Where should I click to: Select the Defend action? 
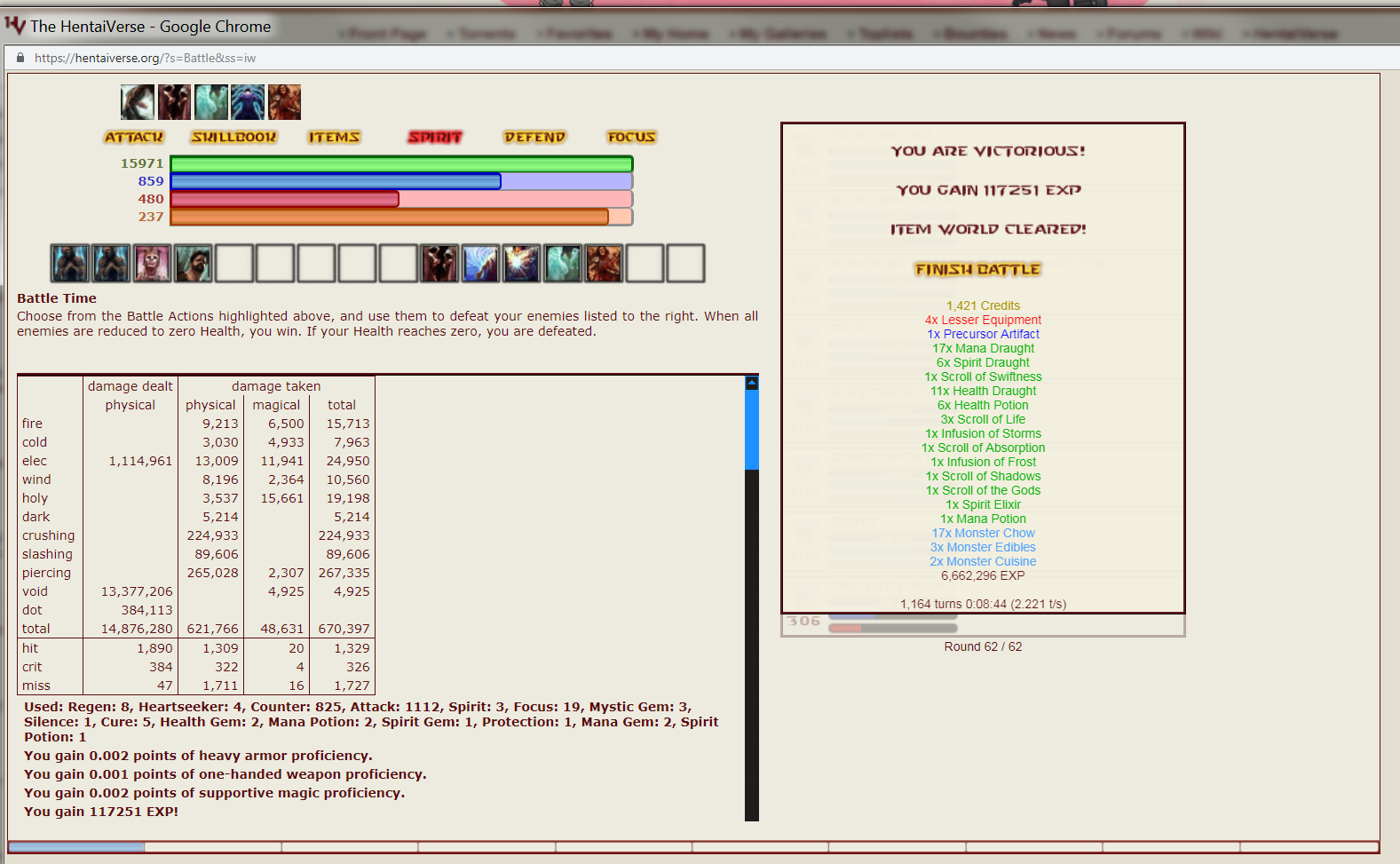tap(534, 137)
